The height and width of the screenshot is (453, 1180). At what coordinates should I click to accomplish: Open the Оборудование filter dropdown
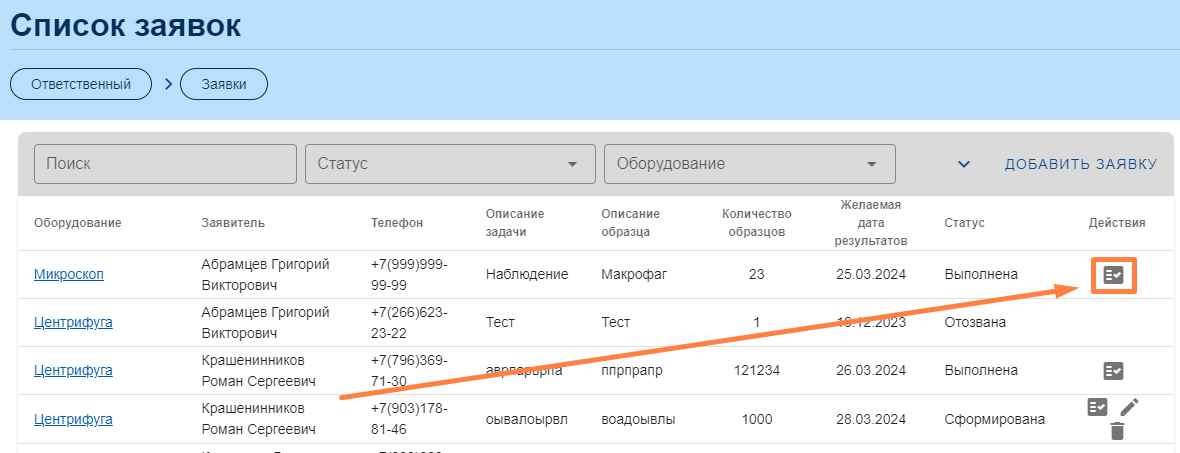(x=749, y=164)
